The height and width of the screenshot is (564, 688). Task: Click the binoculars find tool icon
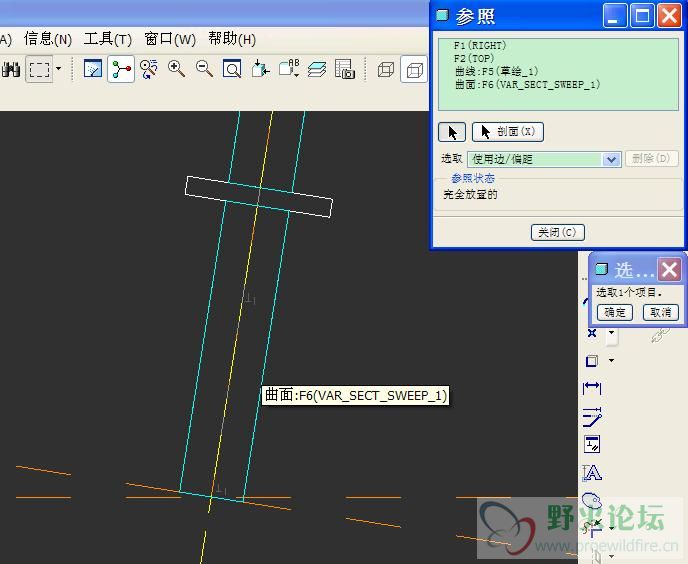[x=11, y=69]
